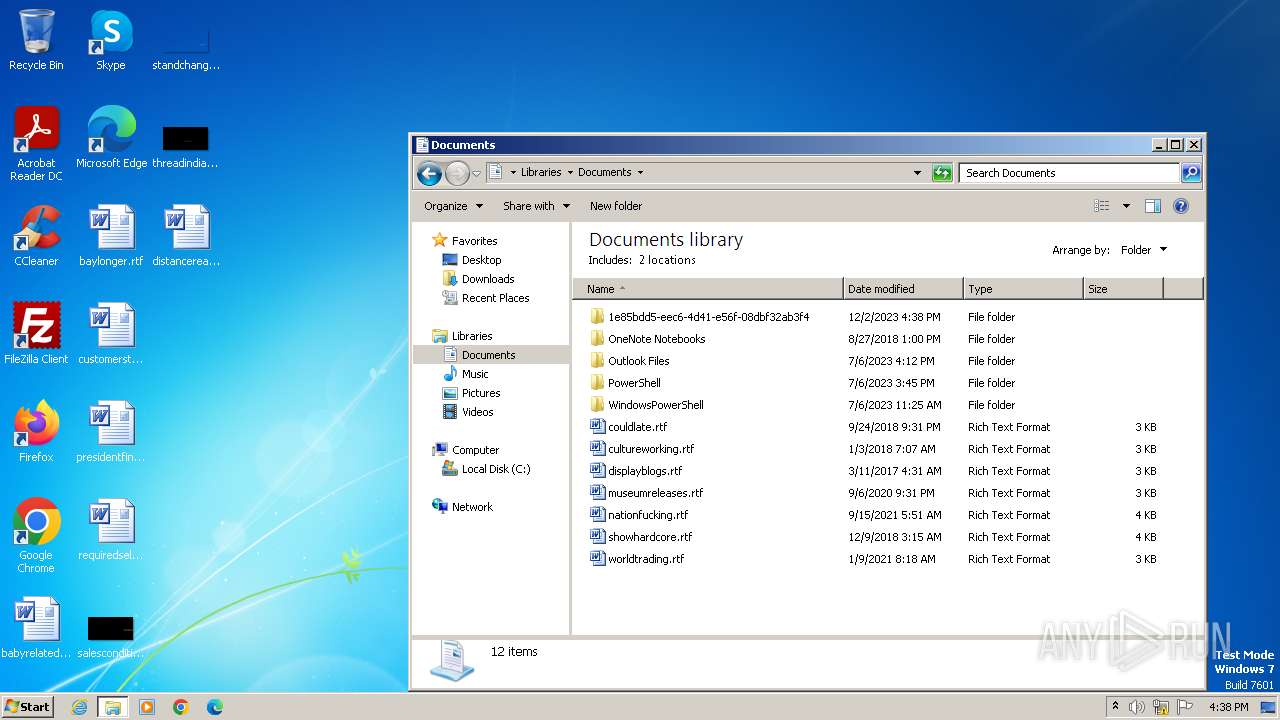
Task: Sort by Name column header
Action: [x=707, y=289]
